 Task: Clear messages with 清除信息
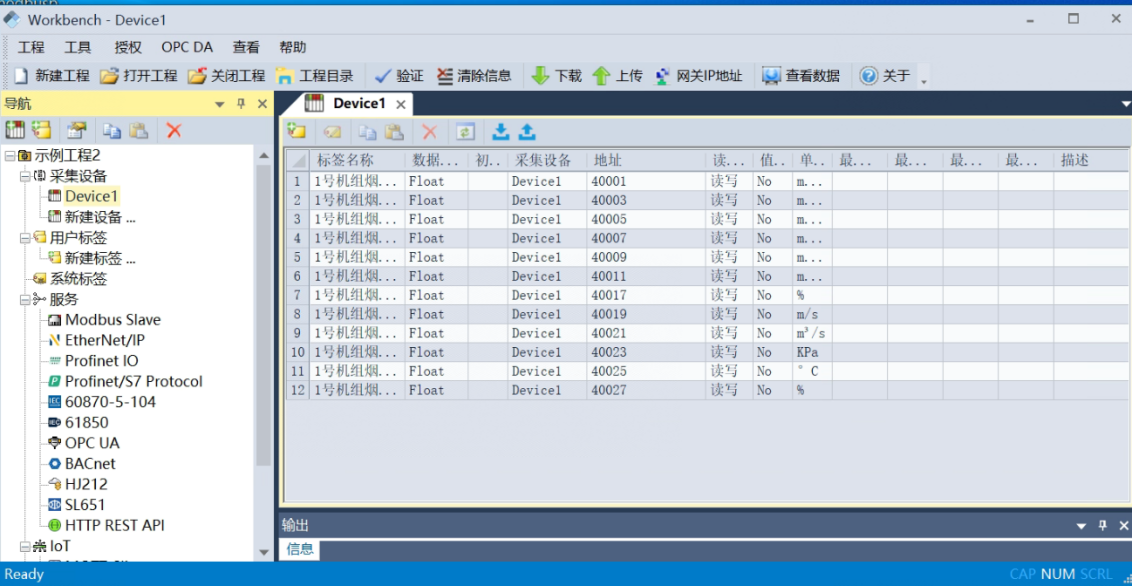tap(474, 76)
